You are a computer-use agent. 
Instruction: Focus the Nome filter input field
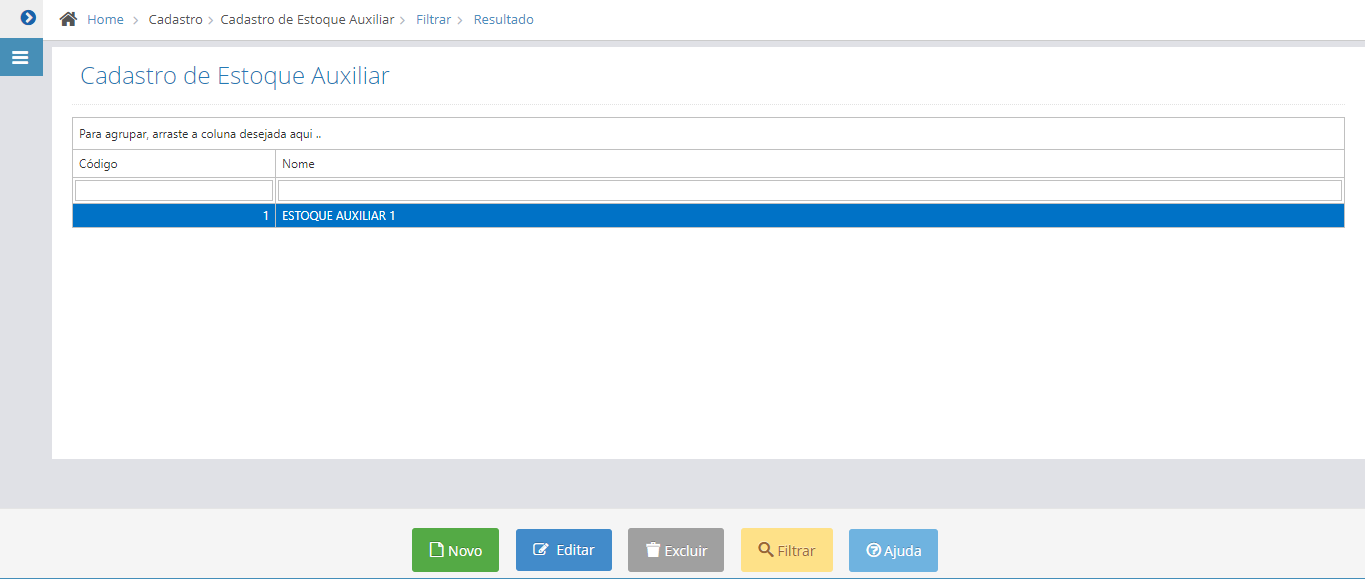tap(810, 190)
